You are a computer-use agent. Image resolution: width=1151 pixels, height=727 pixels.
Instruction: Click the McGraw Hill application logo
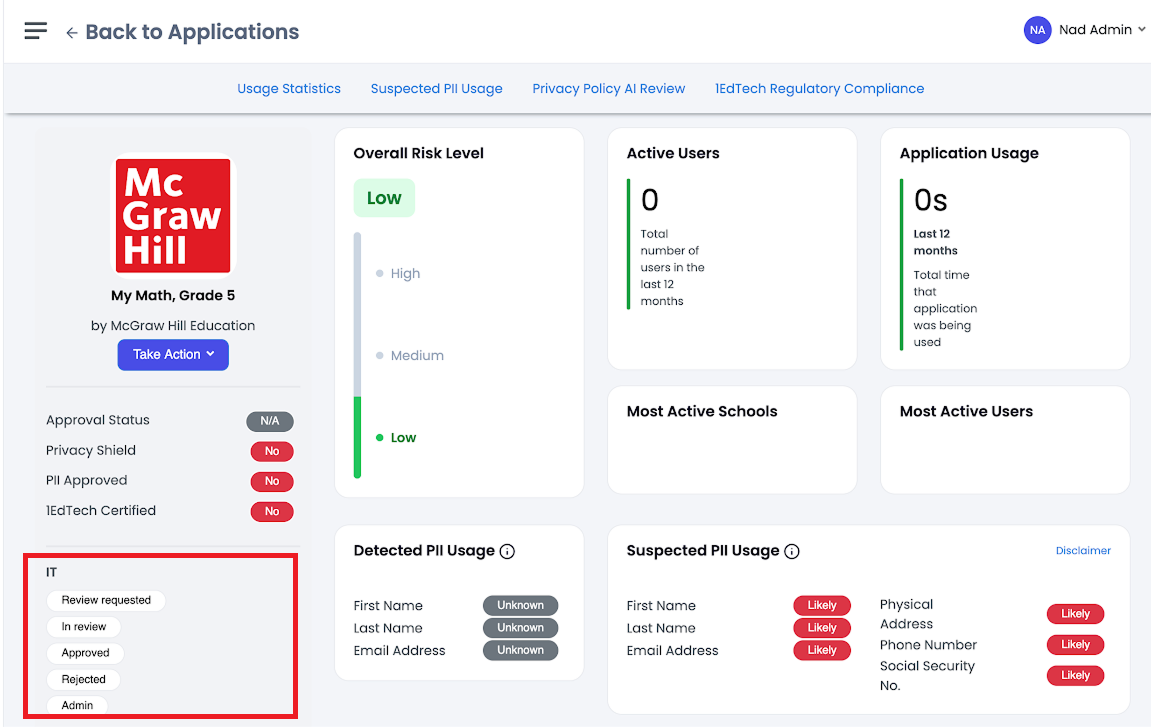coord(173,216)
